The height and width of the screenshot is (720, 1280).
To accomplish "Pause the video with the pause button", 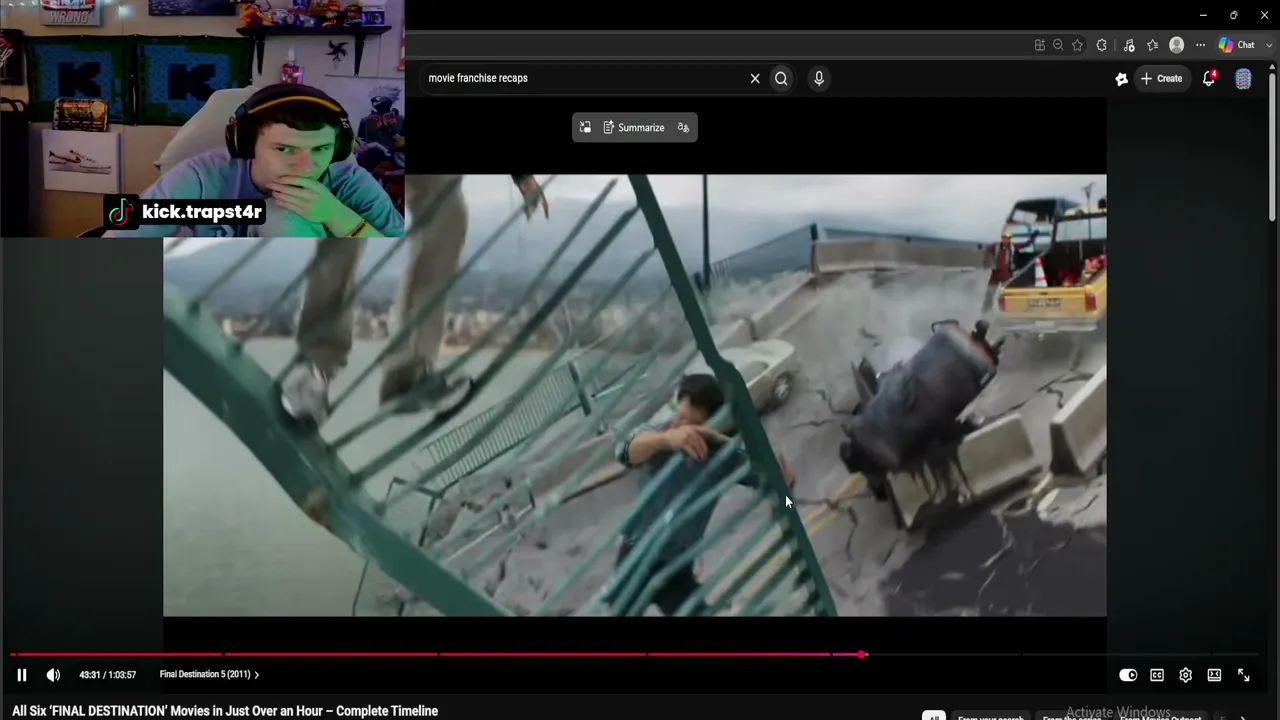I will (21, 675).
